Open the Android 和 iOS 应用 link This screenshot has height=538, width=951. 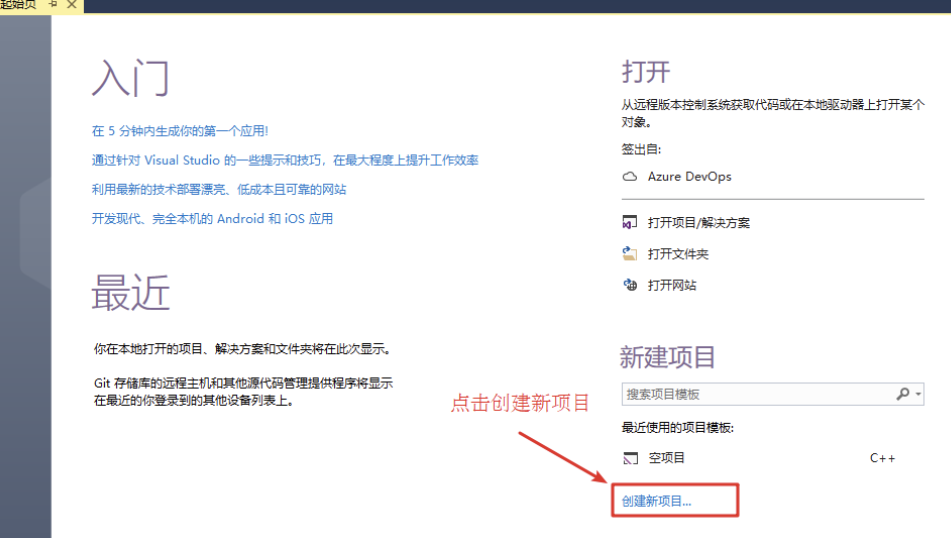pos(212,218)
